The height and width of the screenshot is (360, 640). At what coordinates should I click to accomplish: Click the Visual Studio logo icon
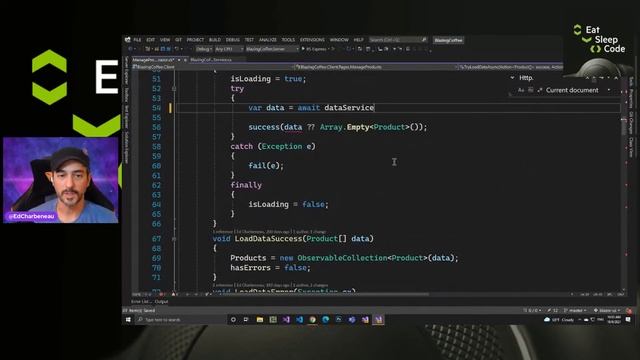[x=128, y=40]
